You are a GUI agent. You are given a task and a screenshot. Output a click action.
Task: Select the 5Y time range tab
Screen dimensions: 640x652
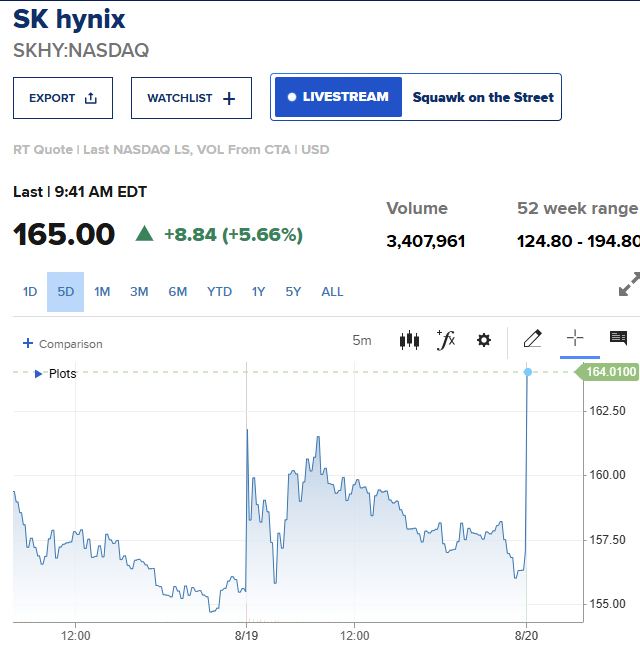click(293, 292)
